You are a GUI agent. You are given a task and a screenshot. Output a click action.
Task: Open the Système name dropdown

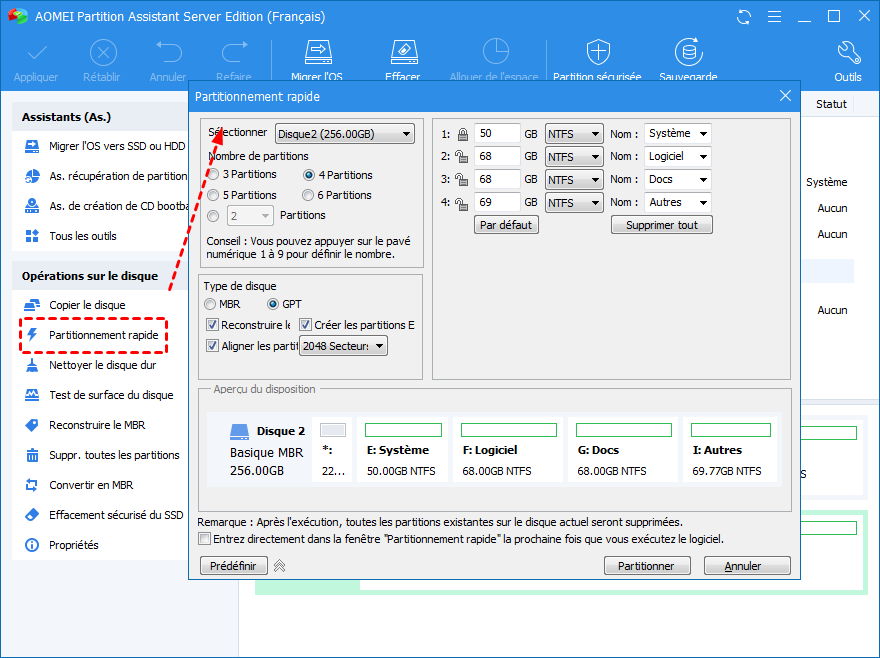point(678,134)
